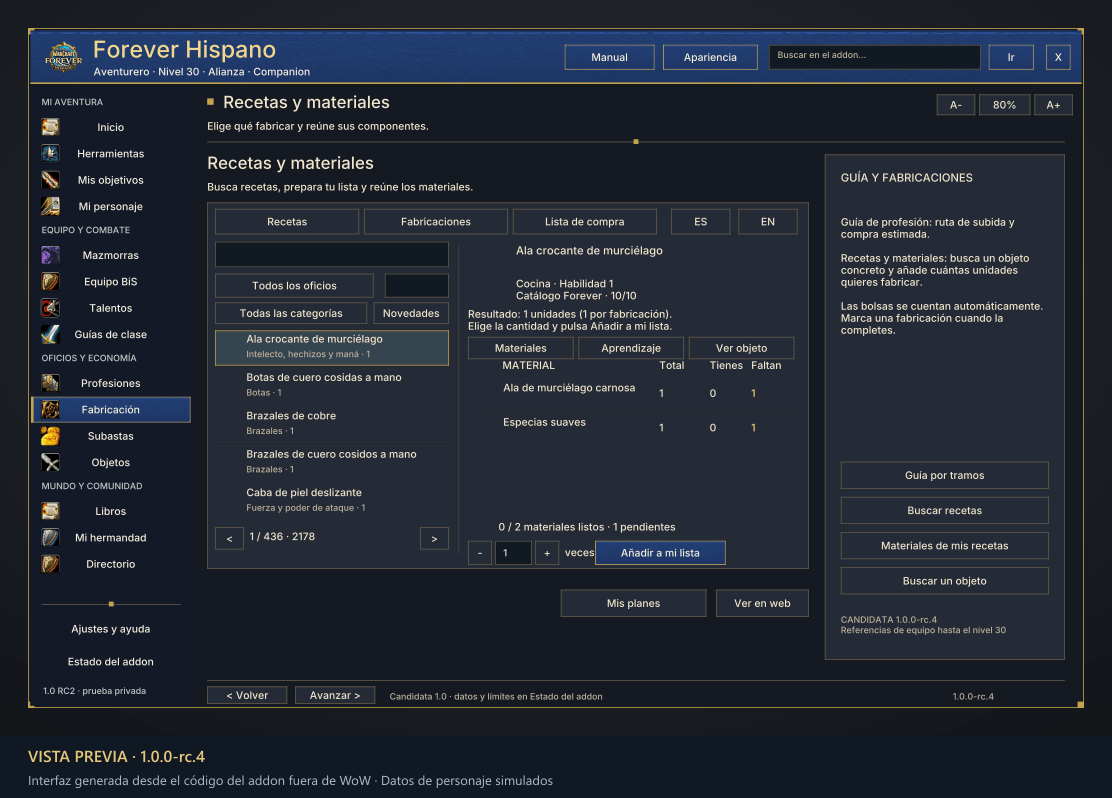
Task: Open the Todas las categorías selector
Action: 291,313
